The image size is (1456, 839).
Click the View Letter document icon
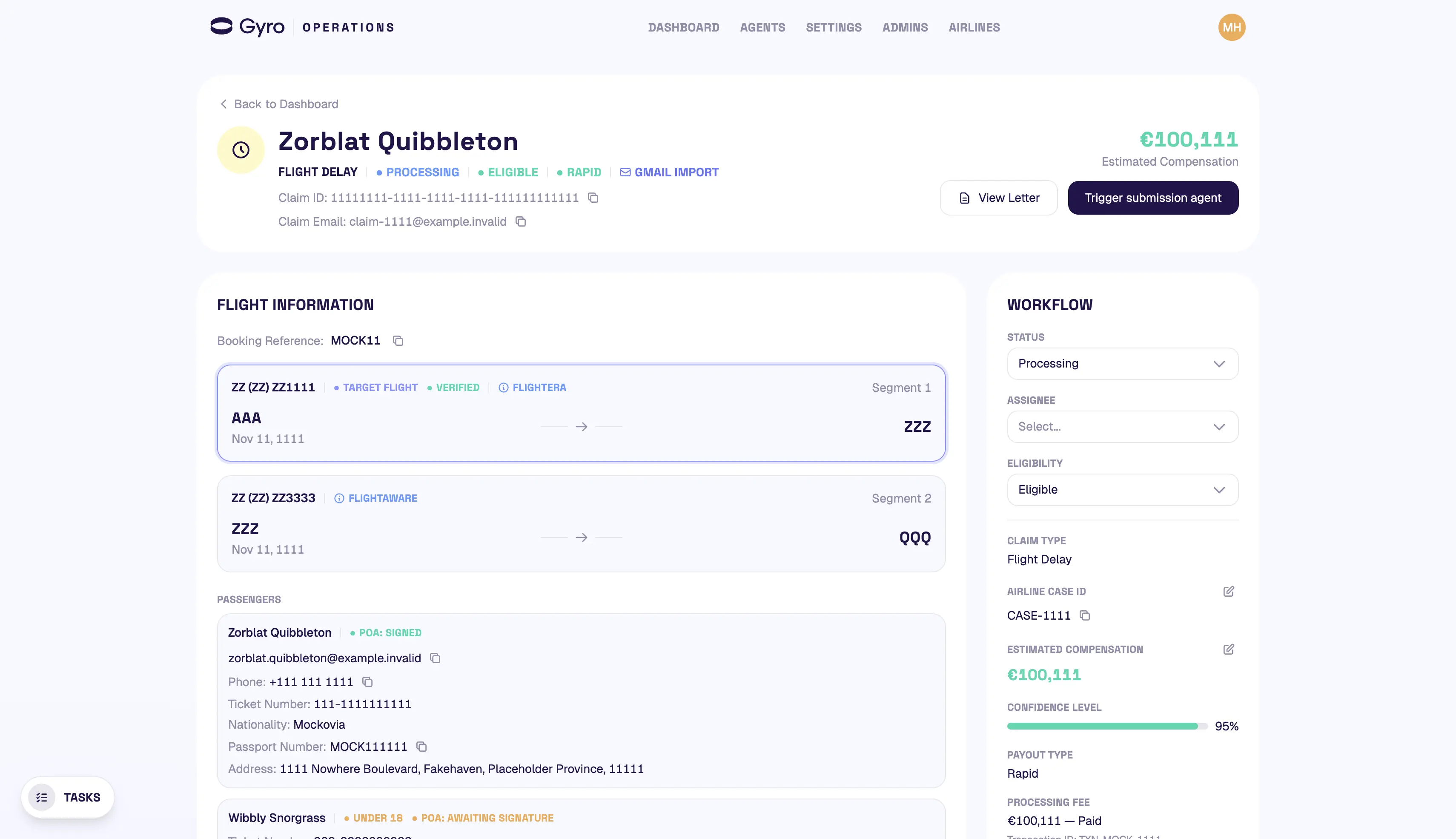click(965, 198)
